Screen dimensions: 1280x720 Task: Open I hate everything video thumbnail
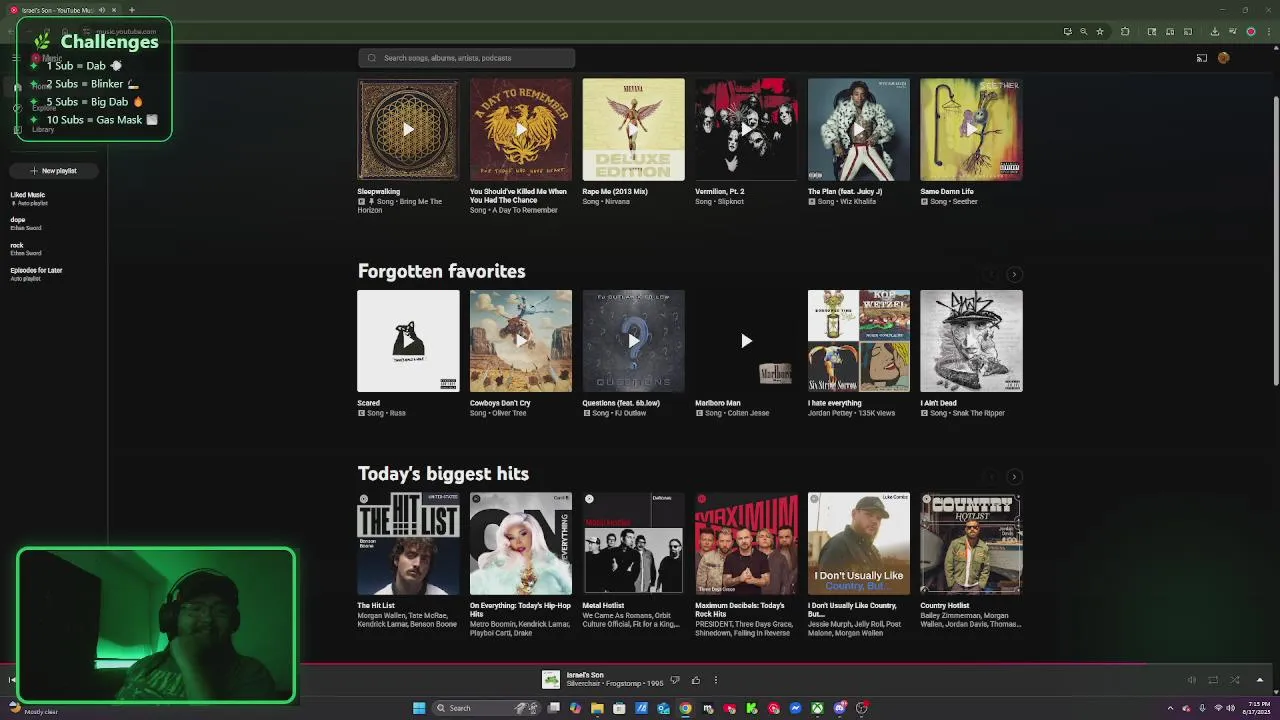[x=859, y=341]
